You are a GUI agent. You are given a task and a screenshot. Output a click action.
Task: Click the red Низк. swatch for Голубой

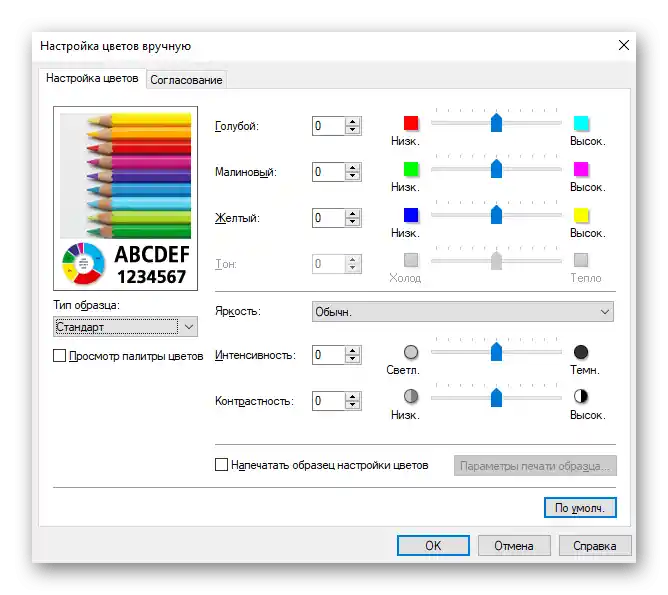tap(411, 123)
